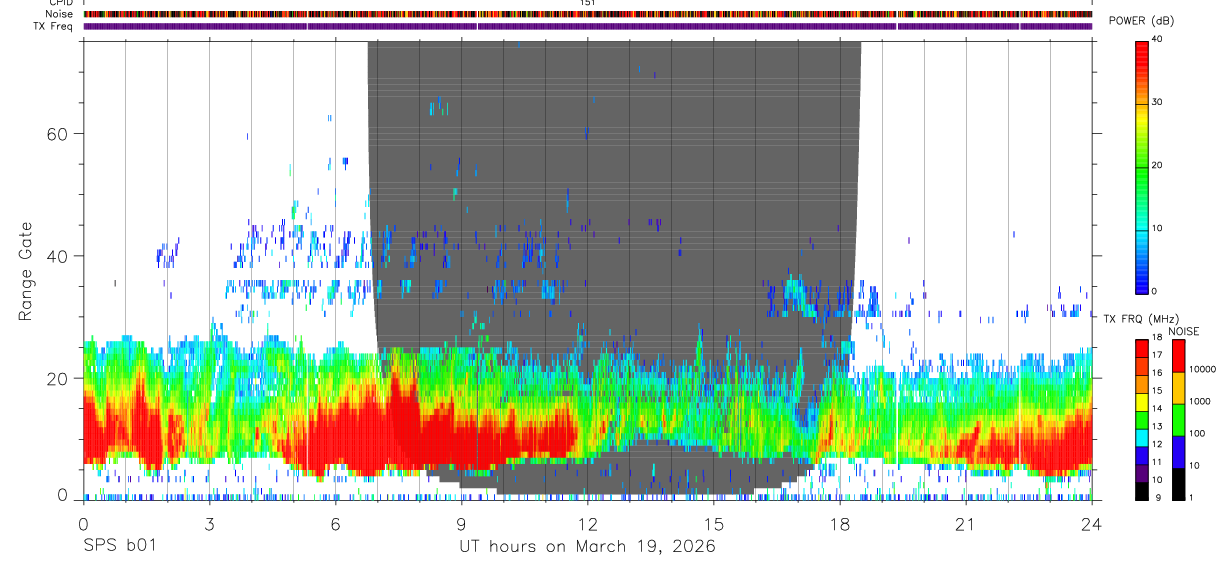Click the purple TX Freq strip above the plot
This screenshot has height=567, width=1228.
click(x=588, y=26)
